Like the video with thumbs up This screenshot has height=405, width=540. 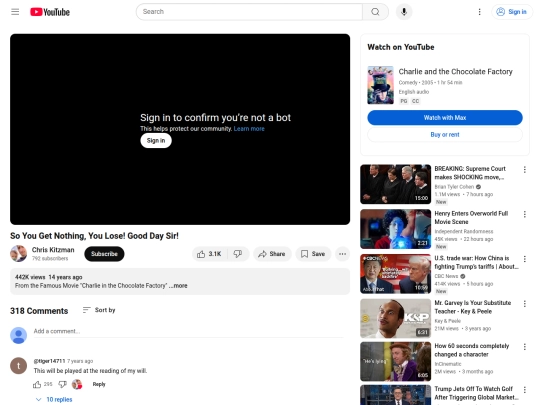[x=209, y=254]
